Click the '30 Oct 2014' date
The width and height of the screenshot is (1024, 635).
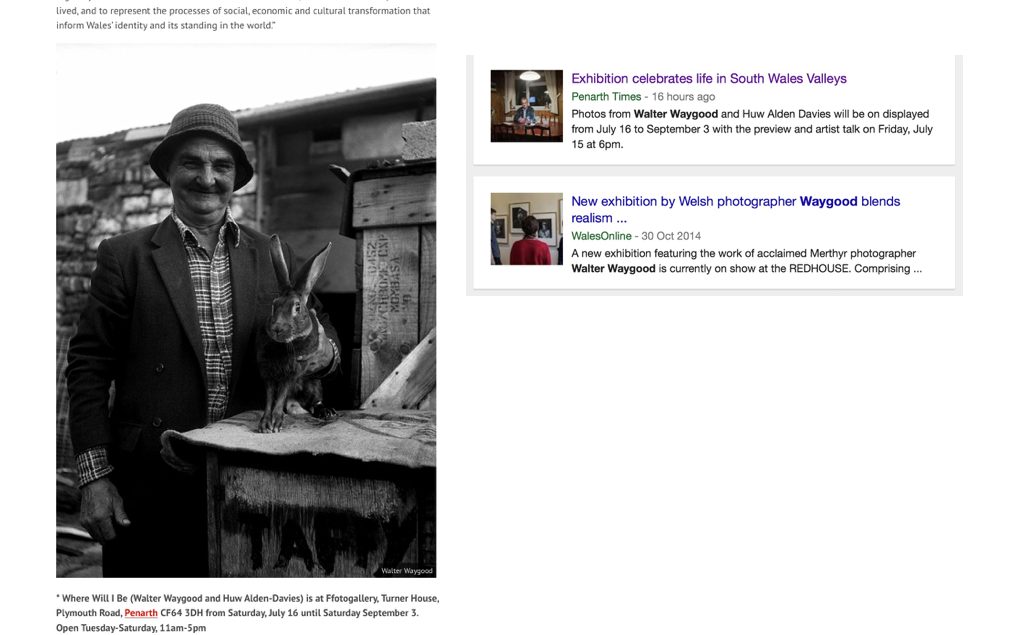(x=671, y=236)
